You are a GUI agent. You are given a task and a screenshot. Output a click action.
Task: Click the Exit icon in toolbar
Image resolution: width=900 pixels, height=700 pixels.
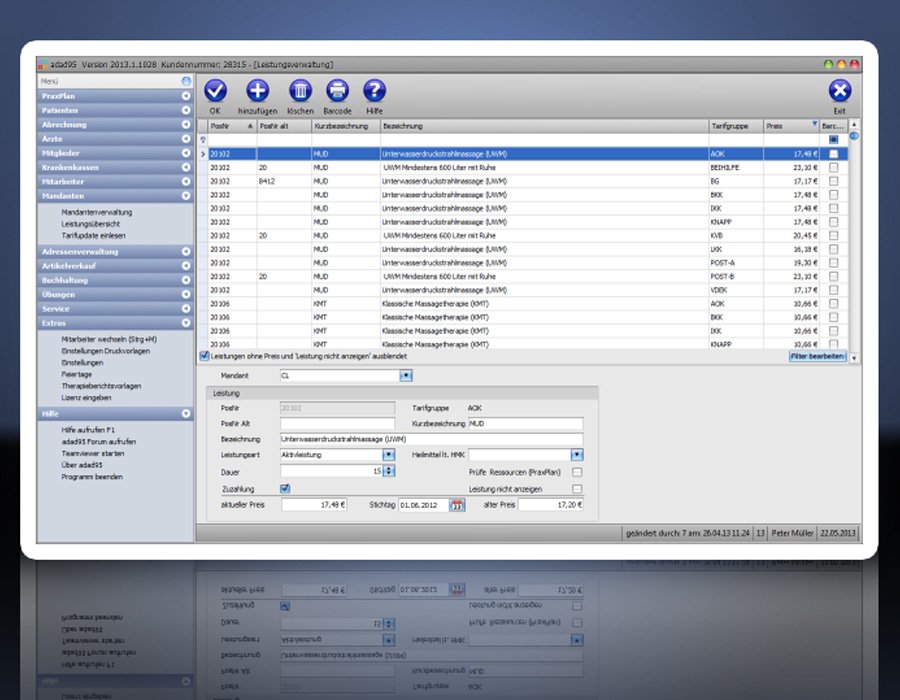[839, 91]
